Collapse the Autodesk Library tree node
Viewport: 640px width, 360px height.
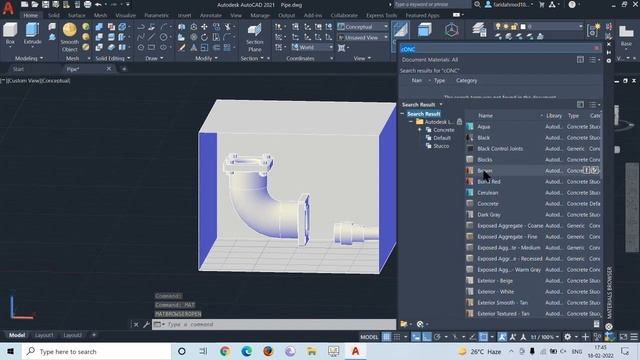[x=411, y=122]
